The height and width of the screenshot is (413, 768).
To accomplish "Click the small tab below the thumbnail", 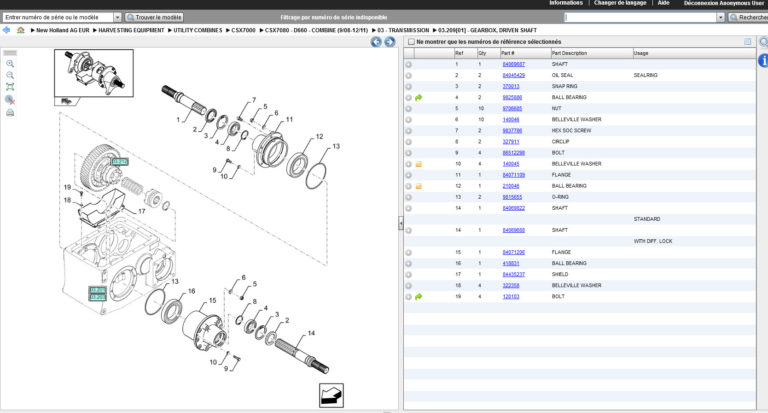I will [x=67, y=101].
